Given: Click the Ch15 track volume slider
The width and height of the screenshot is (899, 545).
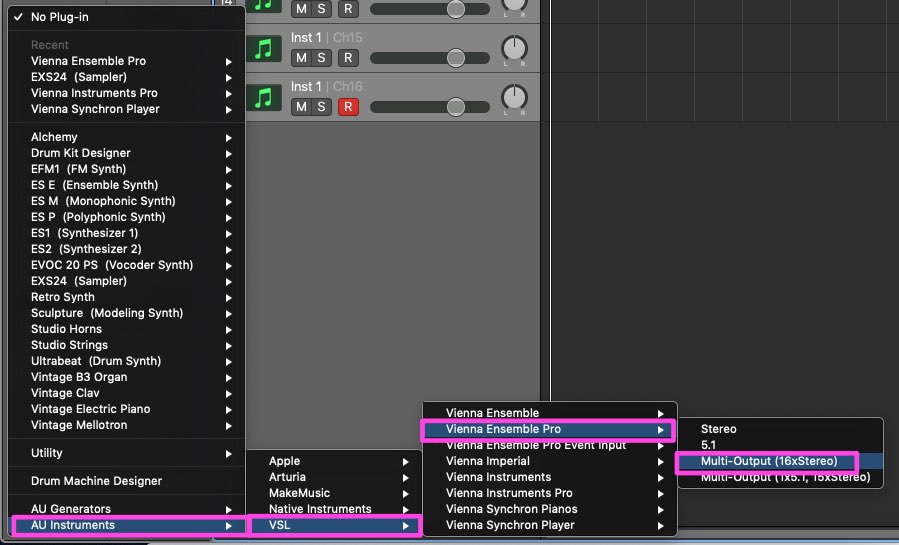Looking at the screenshot, I should click(430, 58).
